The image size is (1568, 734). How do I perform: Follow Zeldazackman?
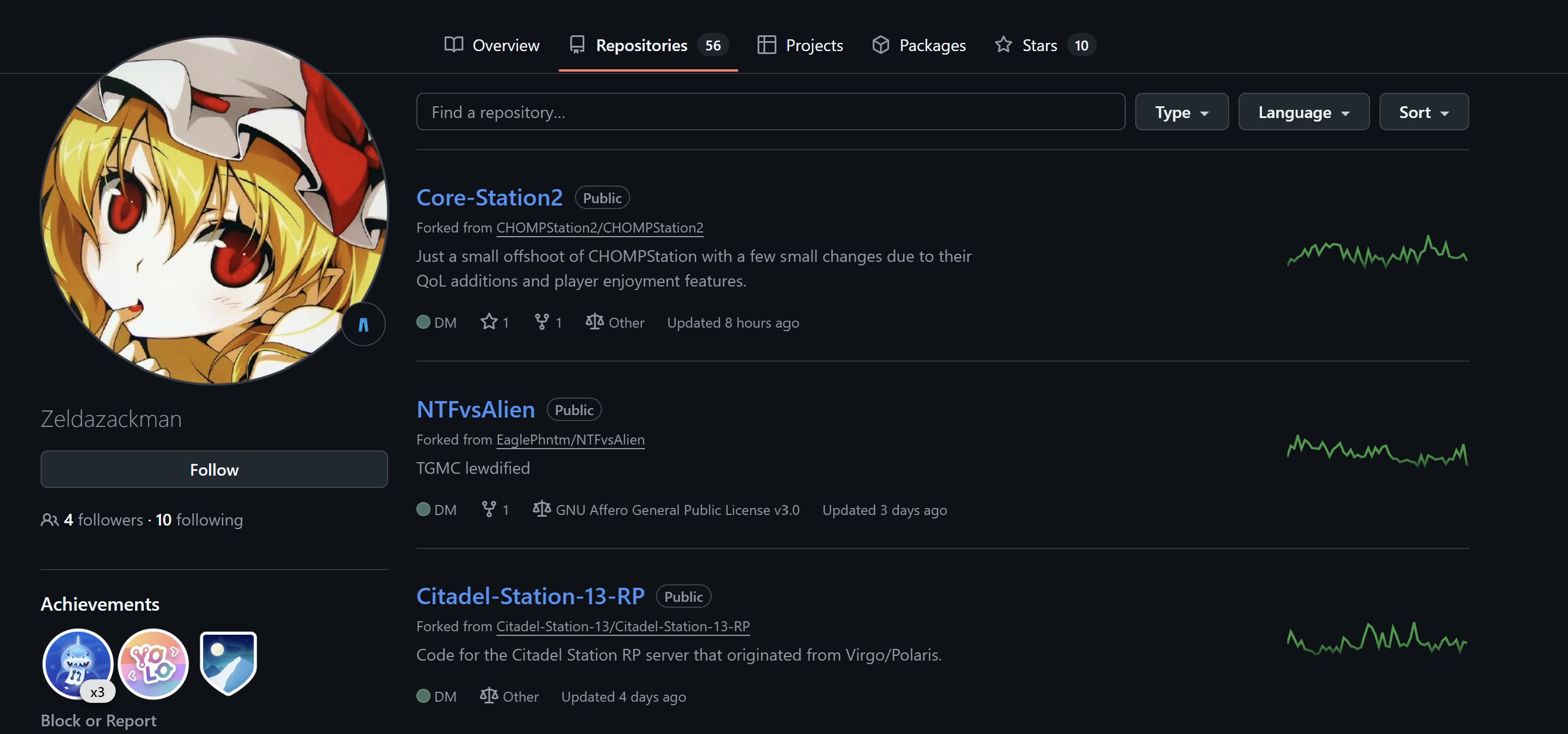tap(214, 469)
